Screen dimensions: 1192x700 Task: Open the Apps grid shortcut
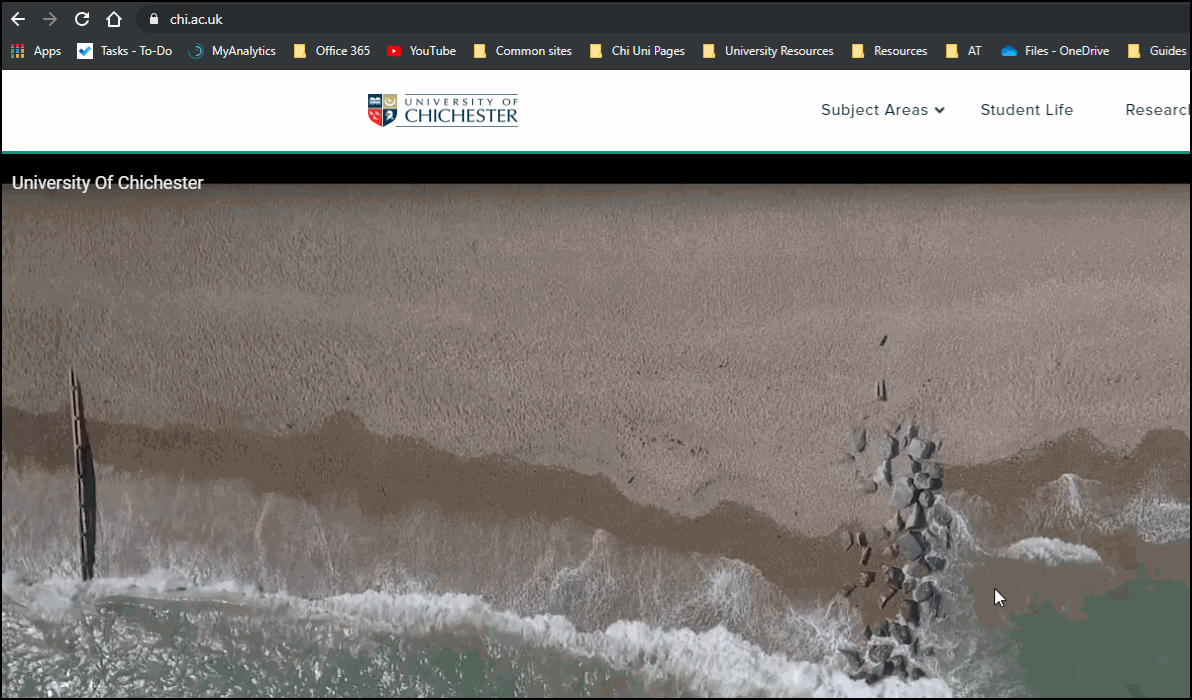click(x=36, y=51)
